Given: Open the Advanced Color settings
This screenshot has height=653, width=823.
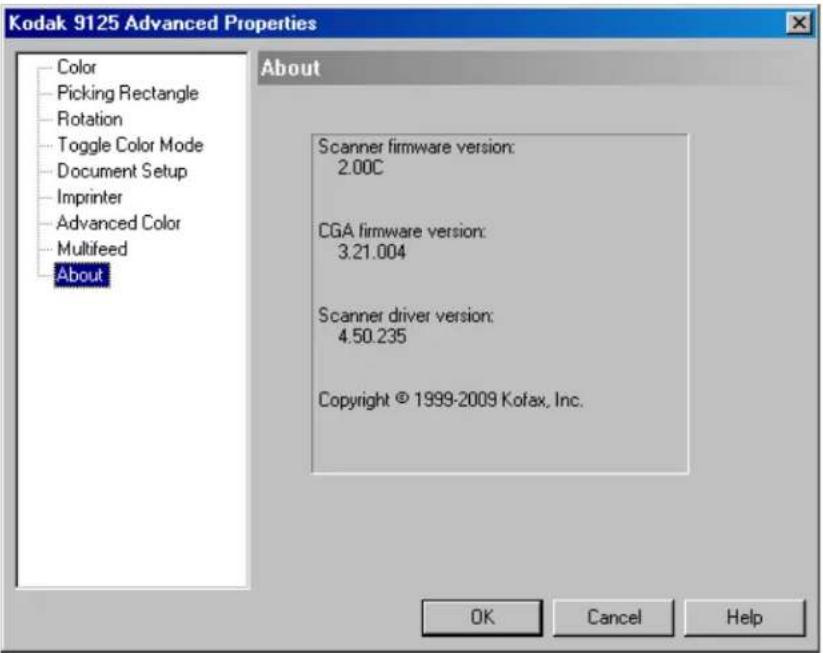Looking at the screenshot, I should point(119,223).
